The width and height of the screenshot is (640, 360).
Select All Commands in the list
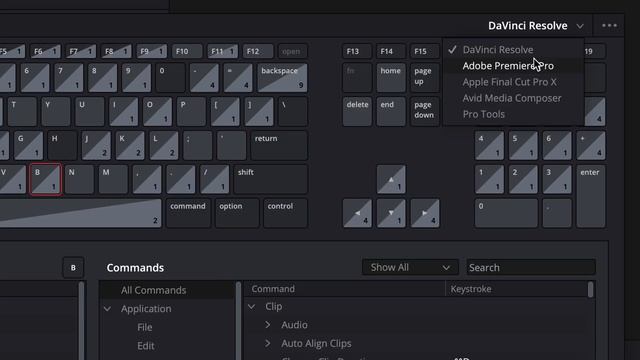click(167, 290)
